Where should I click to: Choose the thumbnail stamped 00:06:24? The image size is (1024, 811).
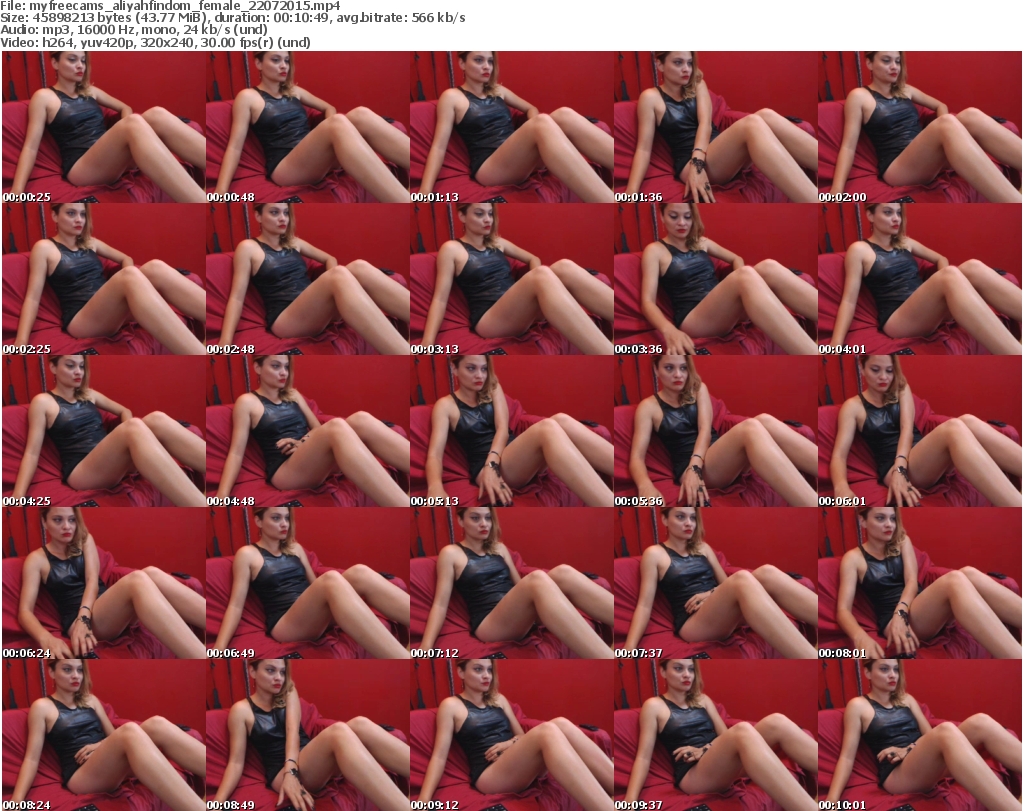104,584
